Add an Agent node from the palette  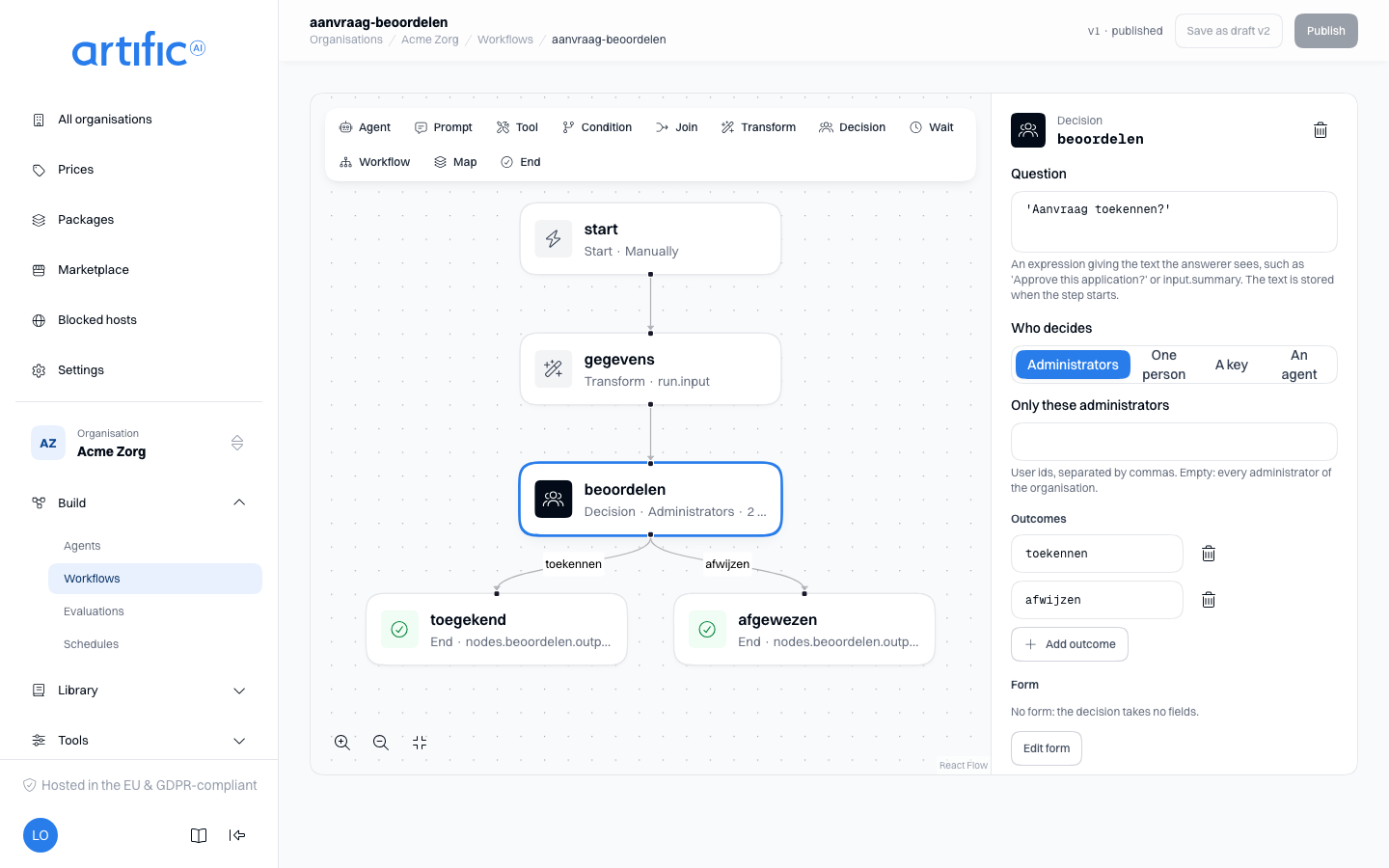[x=365, y=127]
